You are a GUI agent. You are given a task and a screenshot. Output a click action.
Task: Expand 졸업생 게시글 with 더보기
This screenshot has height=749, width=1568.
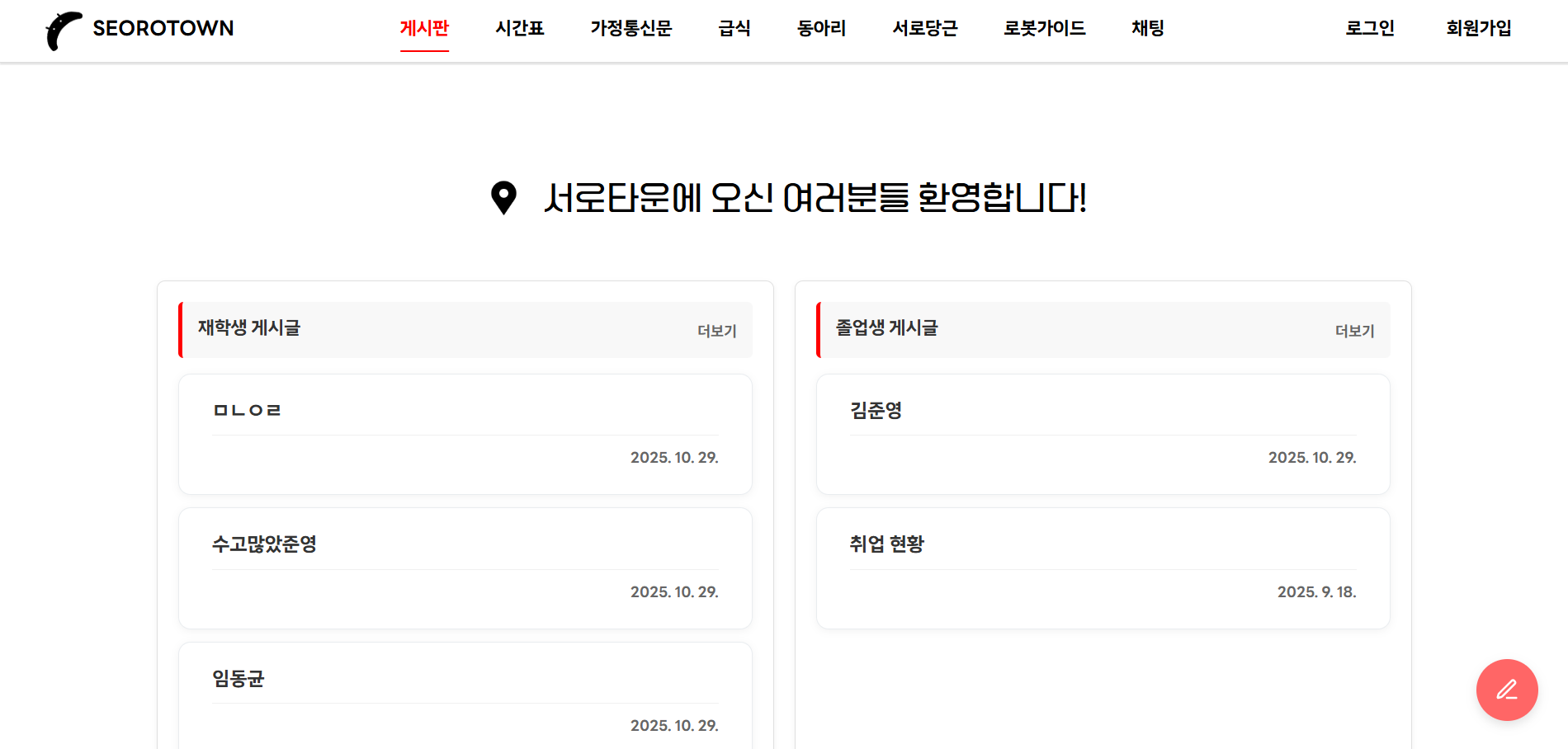(1354, 331)
